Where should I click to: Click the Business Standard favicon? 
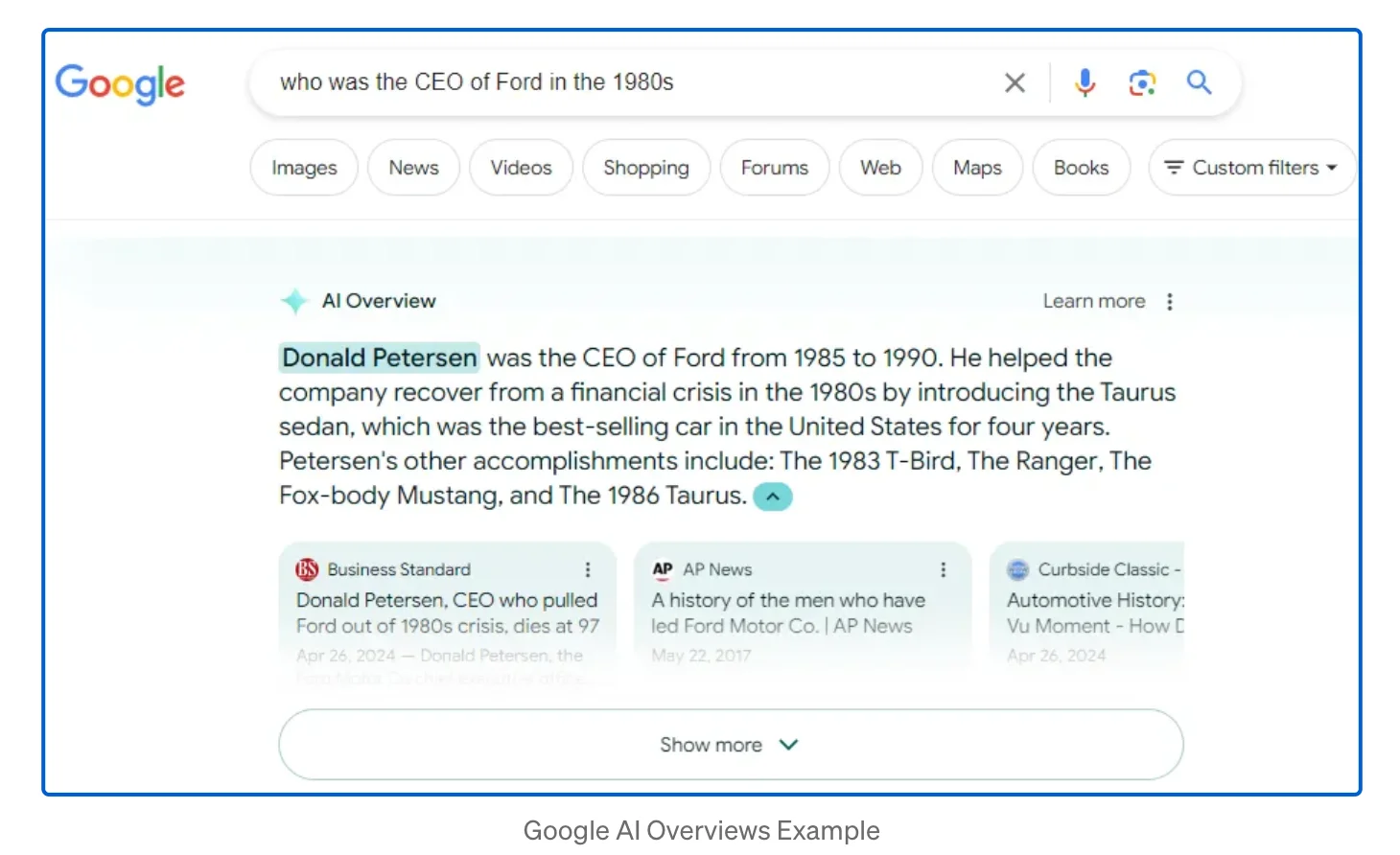click(x=306, y=568)
